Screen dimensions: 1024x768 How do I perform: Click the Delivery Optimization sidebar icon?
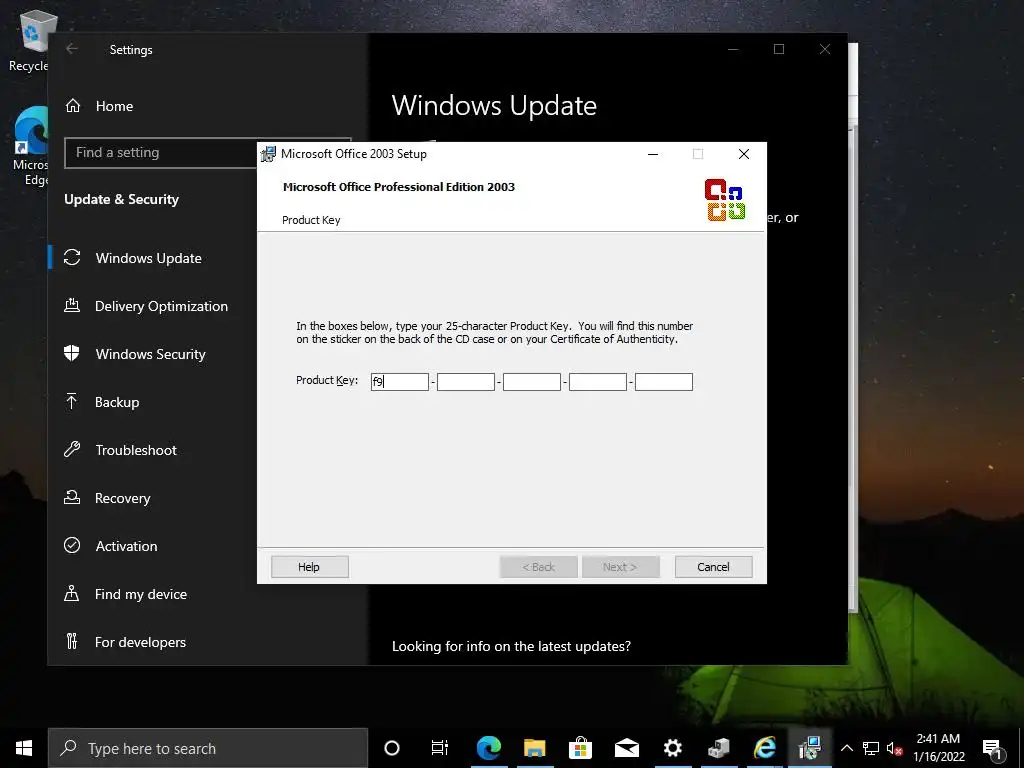point(72,305)
